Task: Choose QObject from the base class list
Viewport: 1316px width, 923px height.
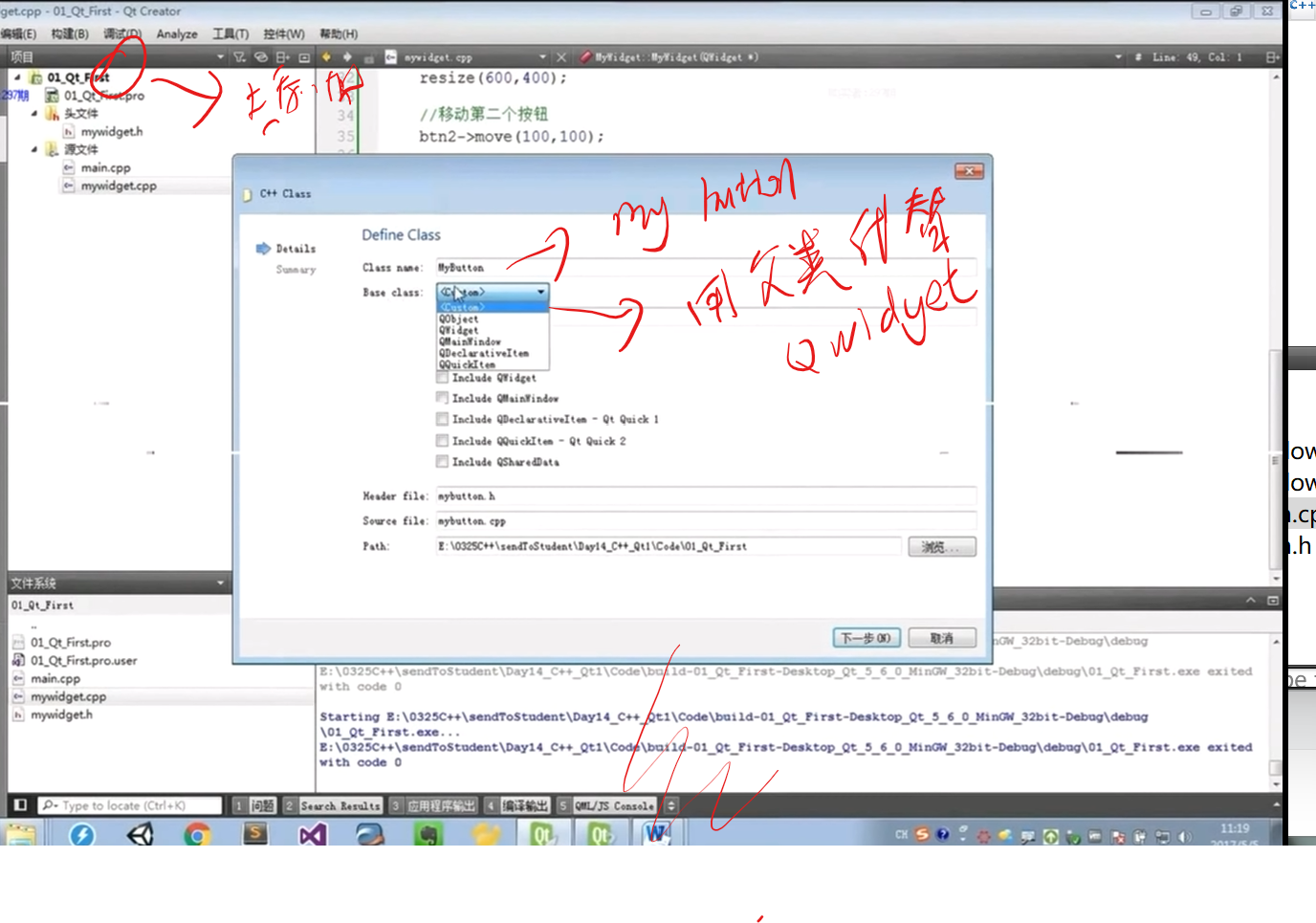Action: pyautogui.click(x=493, y=319)
